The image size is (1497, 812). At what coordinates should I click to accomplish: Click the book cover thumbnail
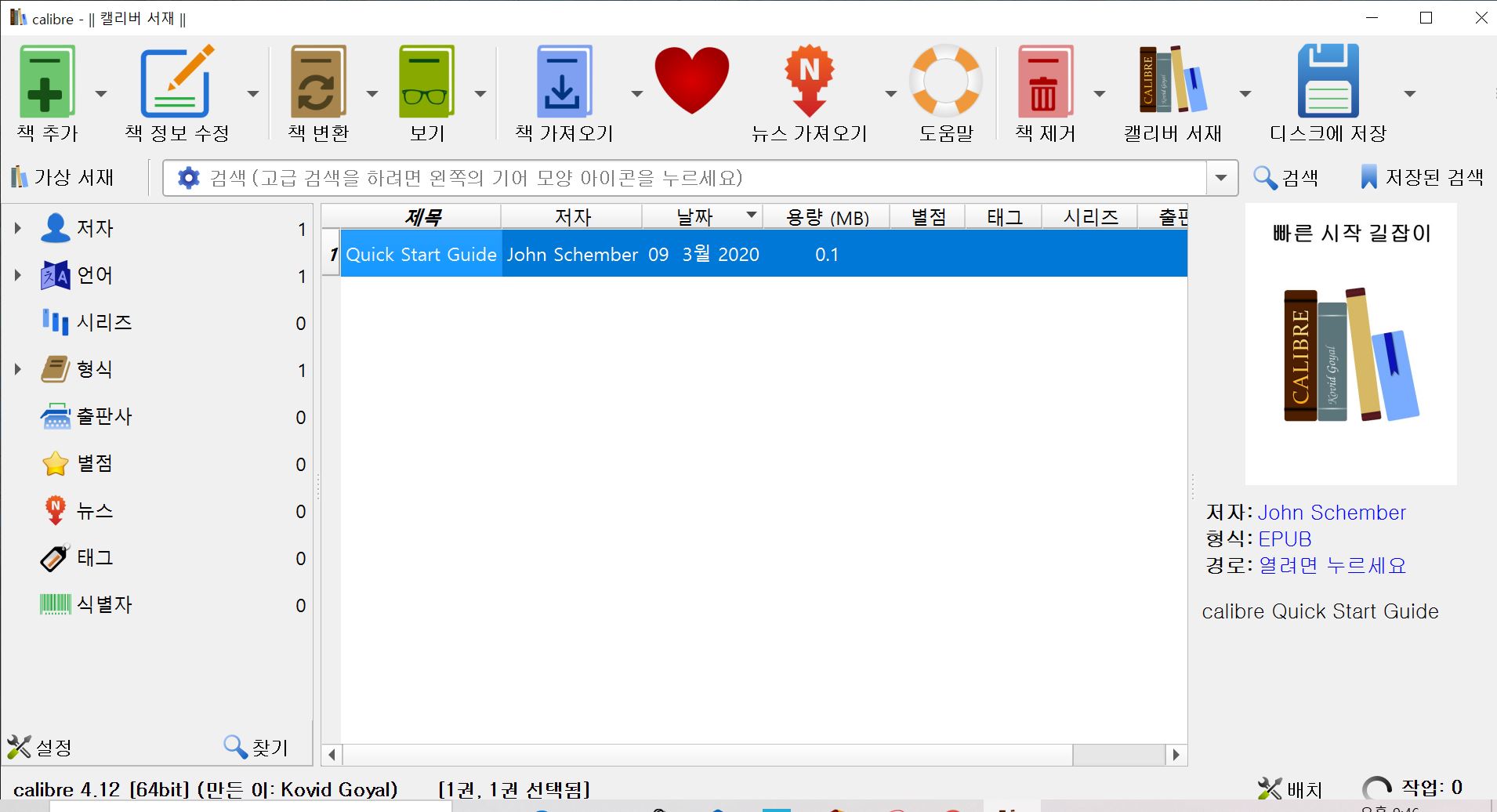click(1350, 344)
